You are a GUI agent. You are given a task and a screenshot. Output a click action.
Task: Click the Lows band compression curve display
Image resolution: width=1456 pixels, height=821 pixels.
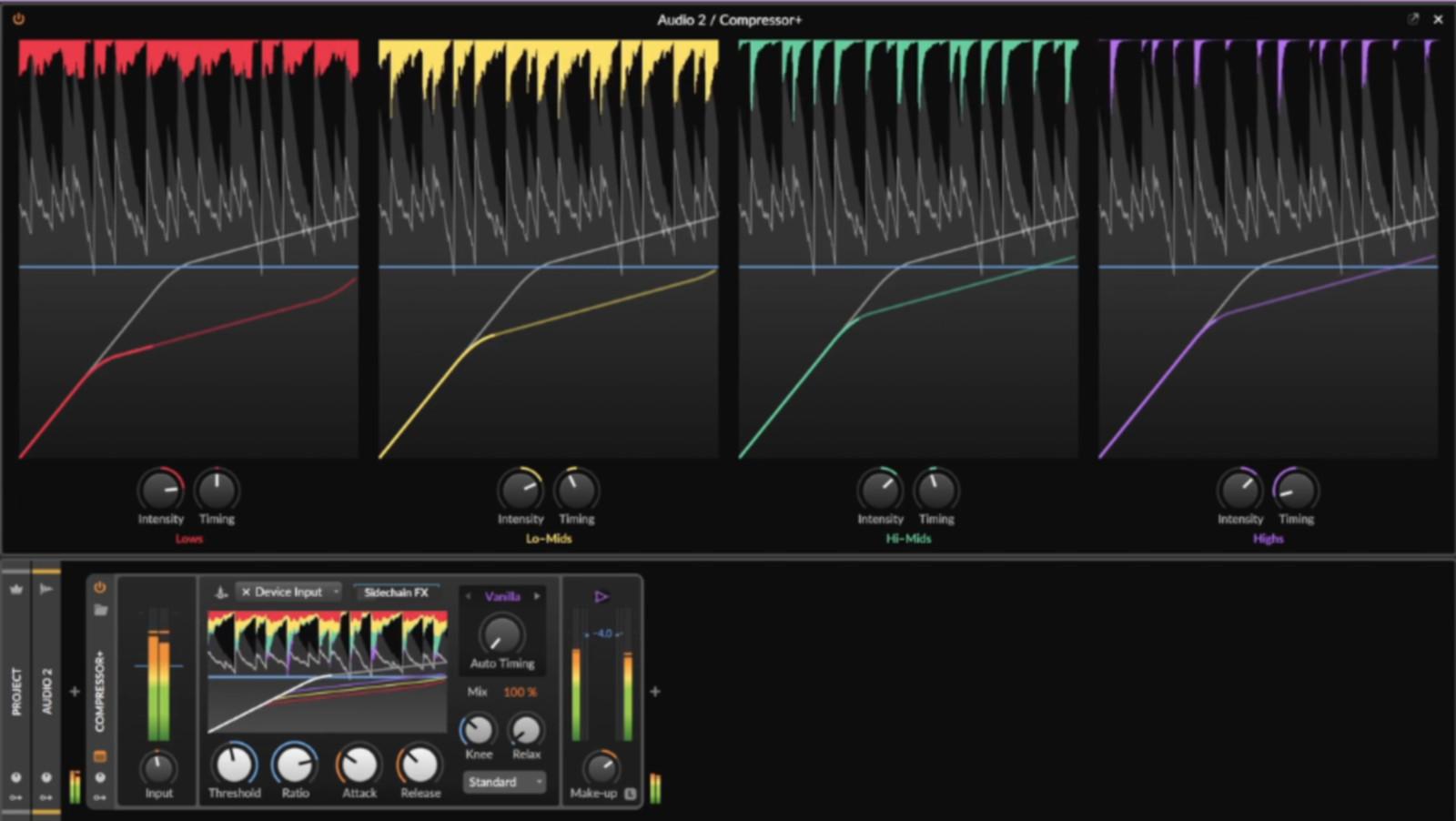(x=188, y=248)
